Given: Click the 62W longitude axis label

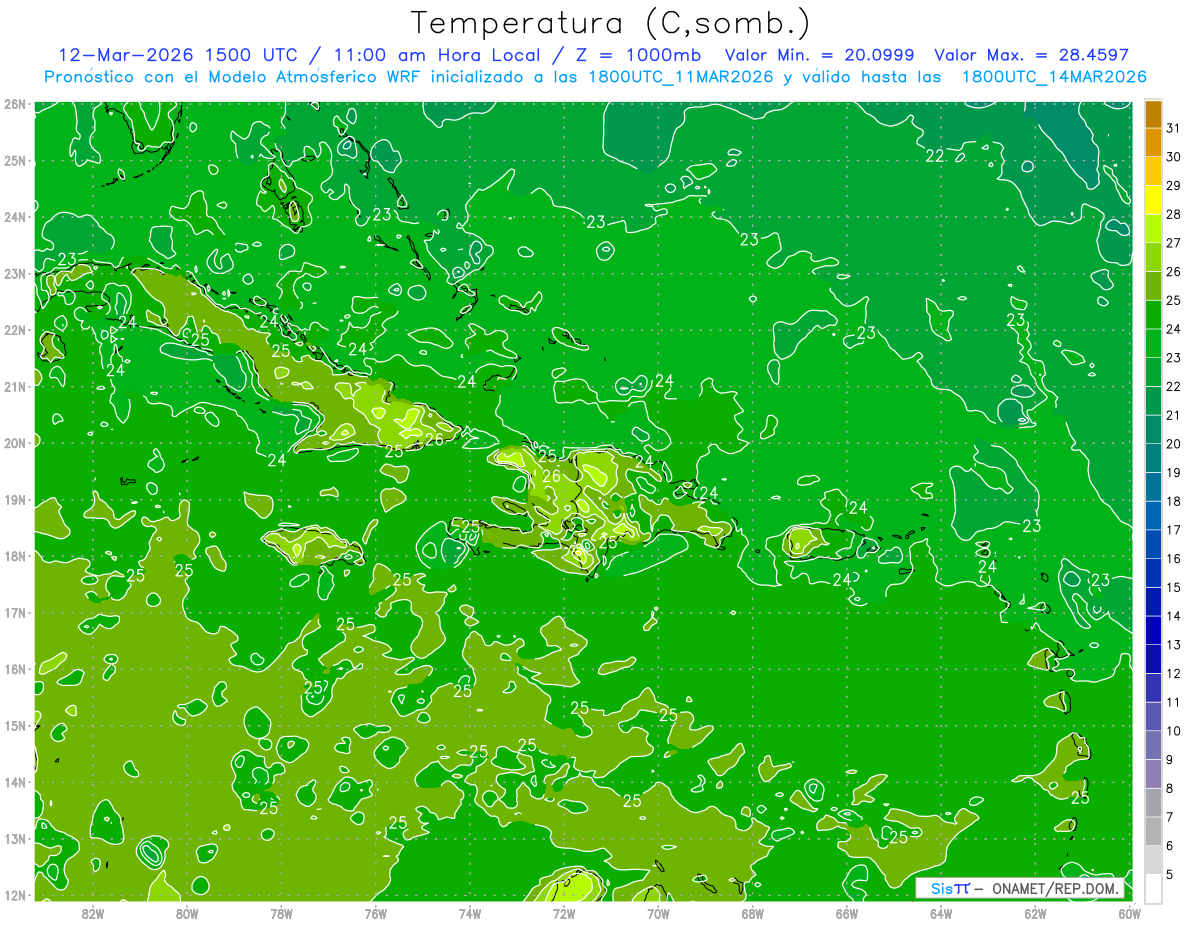Looking at the screenshot, I should [1034, 913].
